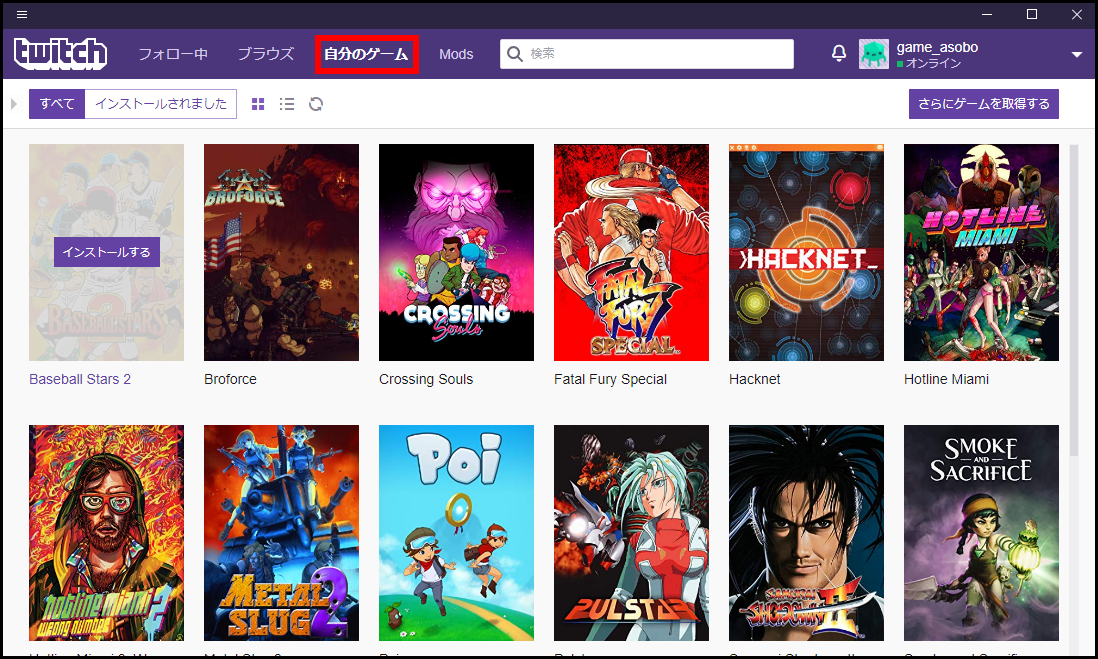Open the Crossing Souls cover art
The height and width of the screenshot is (659, 1098).
(457, 253)
